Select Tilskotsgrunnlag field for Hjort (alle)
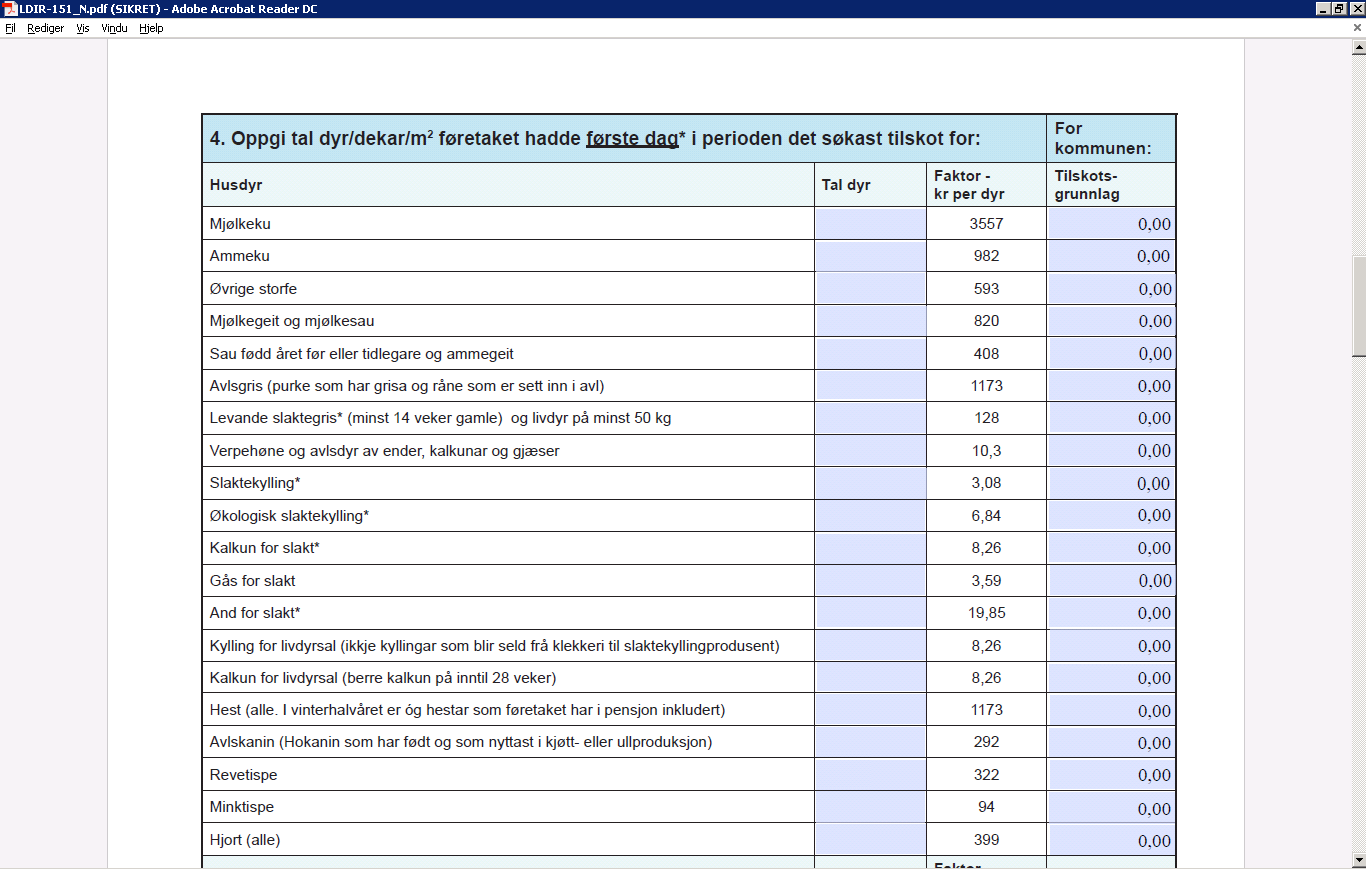Image resolution: width=1366 pixels, height=870 pixels. tap(1111, 840)
